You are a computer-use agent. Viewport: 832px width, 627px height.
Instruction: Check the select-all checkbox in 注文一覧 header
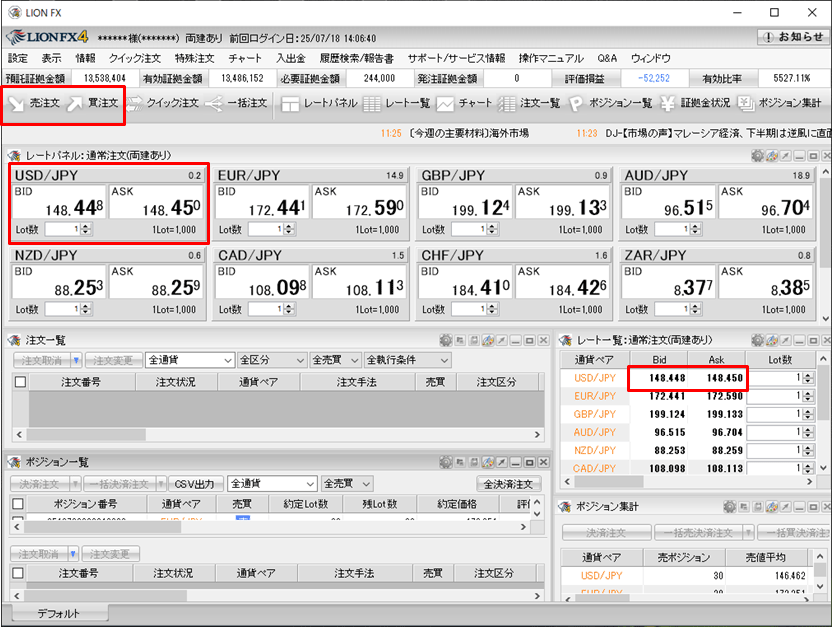pos(20,382)
